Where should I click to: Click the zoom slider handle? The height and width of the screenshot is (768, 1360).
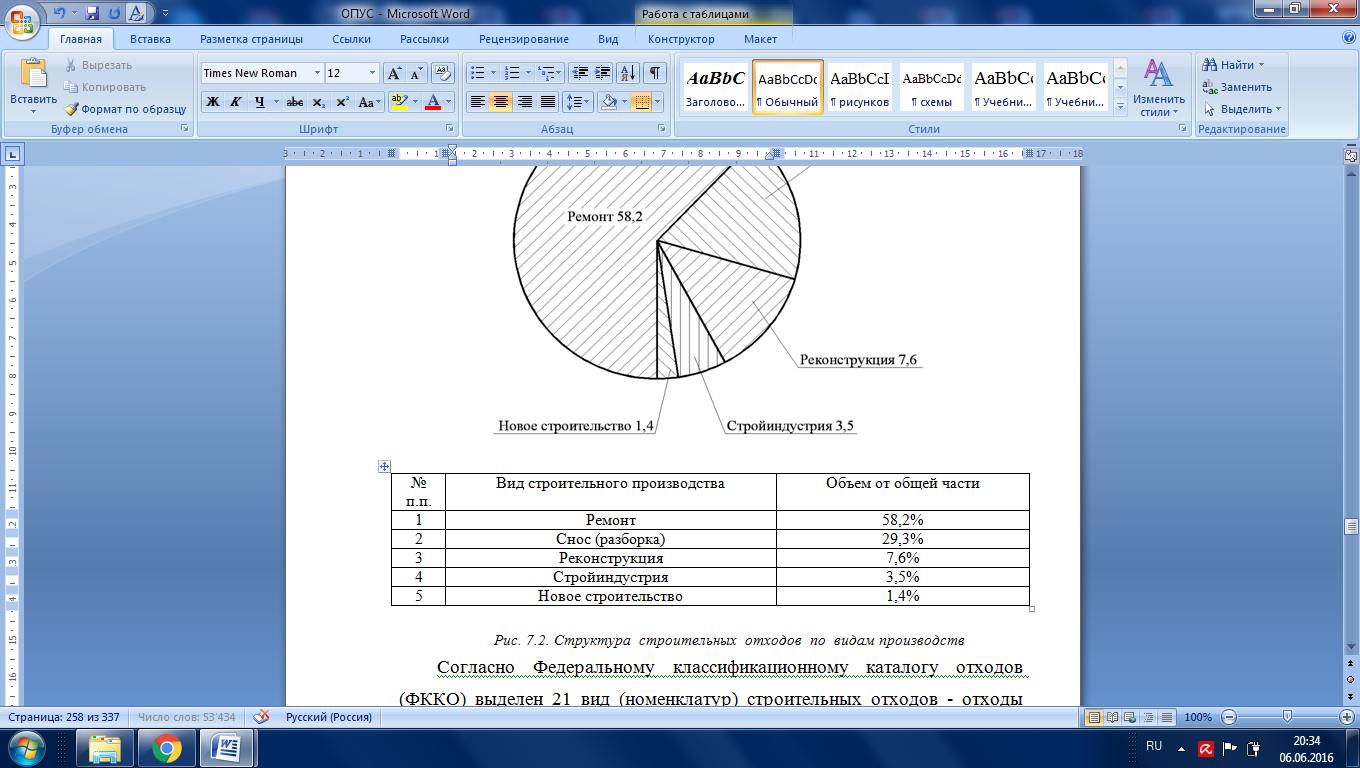(x=1287, y=717)
